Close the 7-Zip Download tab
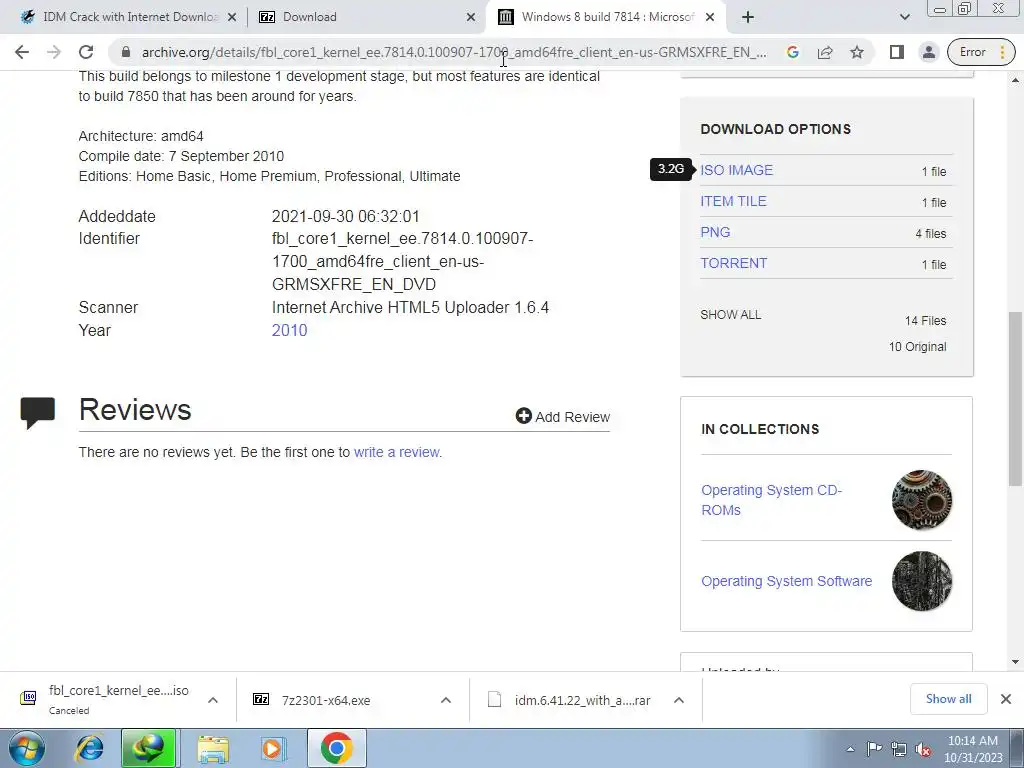This screenshot has width=1024, height=768. (471, 18)
